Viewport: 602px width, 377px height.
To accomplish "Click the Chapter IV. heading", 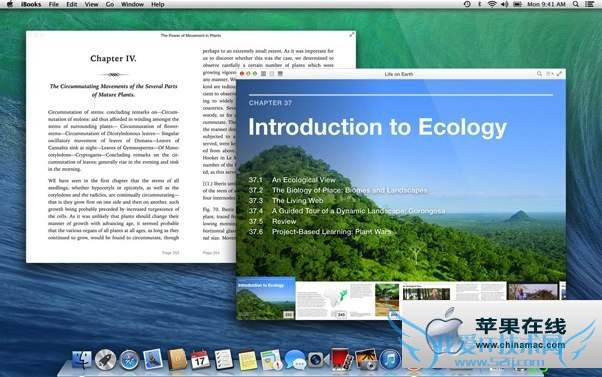I will tap(113, 58).
